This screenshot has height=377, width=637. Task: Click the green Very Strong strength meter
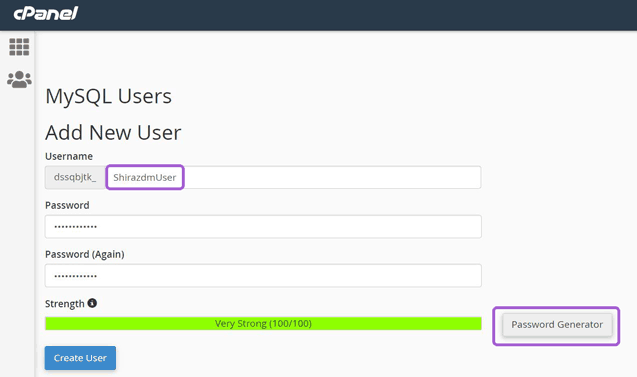[x=263, y=323]
